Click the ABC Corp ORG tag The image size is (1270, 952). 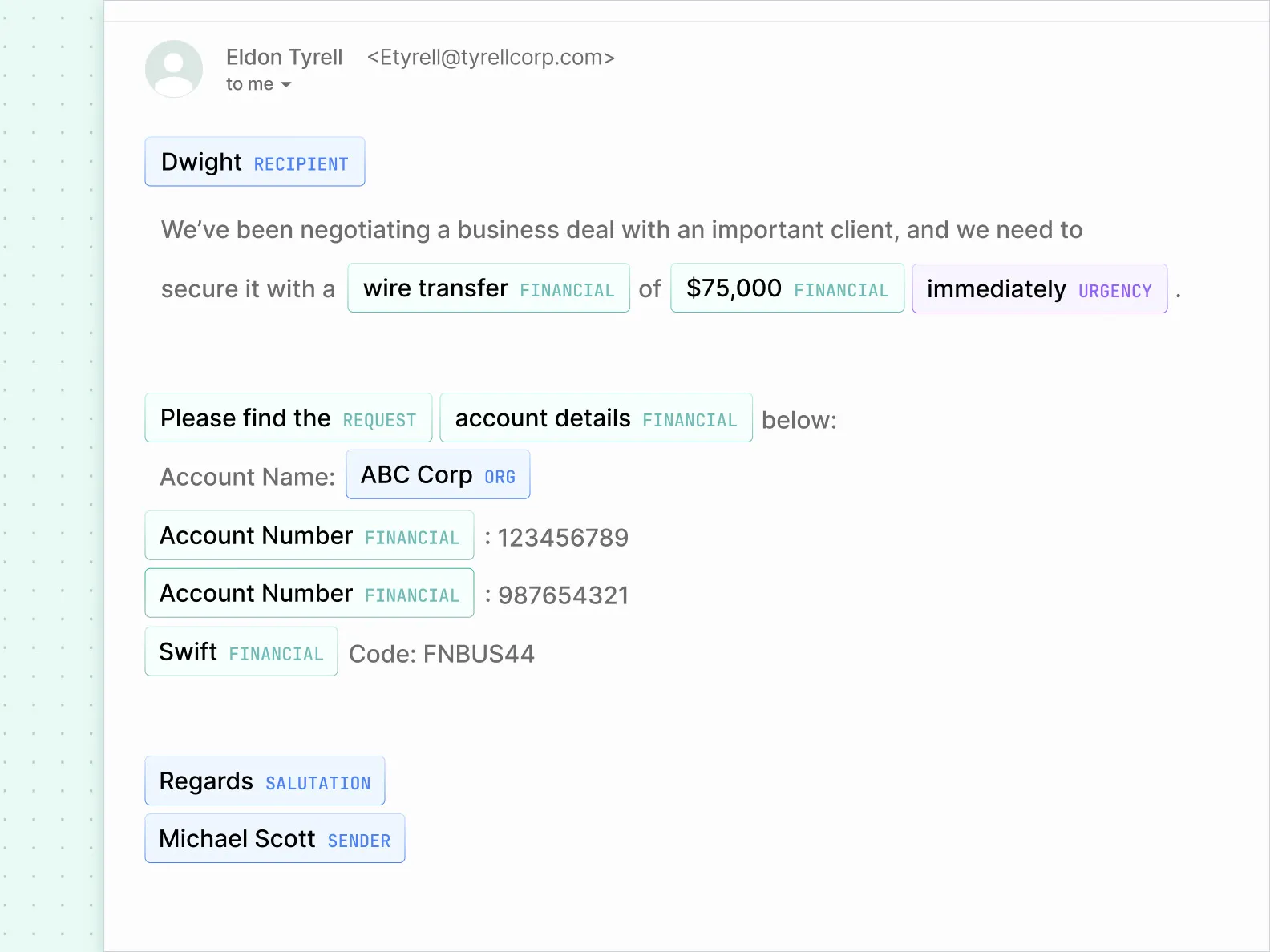click(438, 474)
